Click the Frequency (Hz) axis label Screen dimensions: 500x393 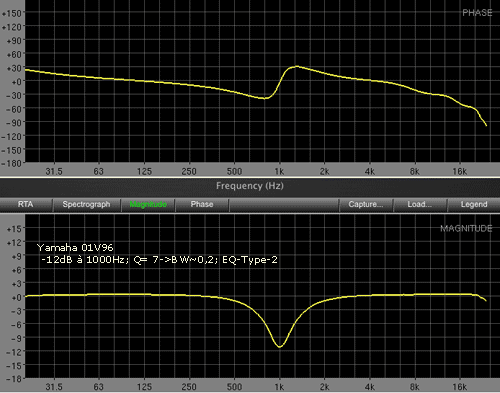point(250,186)
